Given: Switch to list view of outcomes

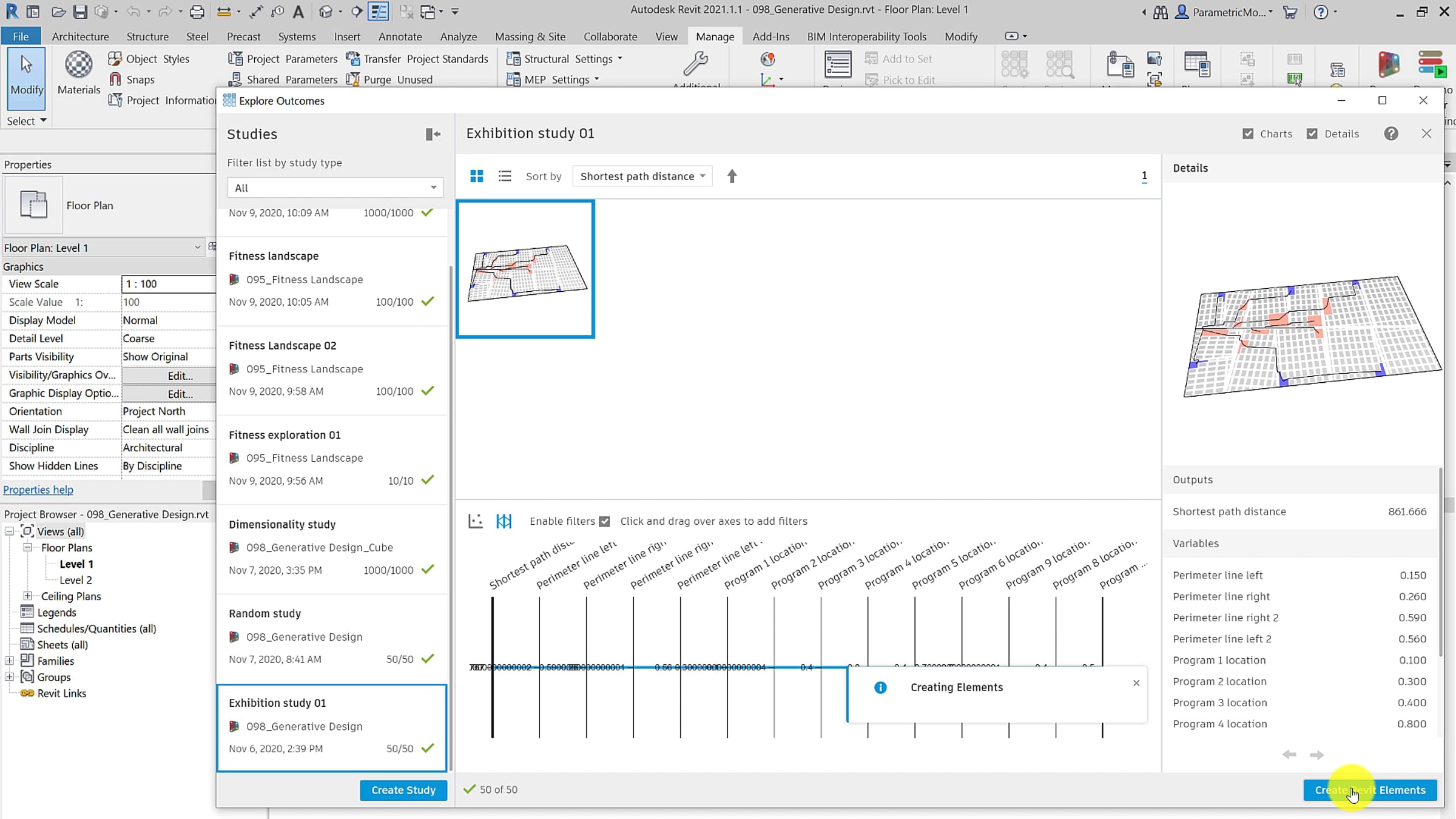Looking at the screenshot, I should (x=505, y=176).
